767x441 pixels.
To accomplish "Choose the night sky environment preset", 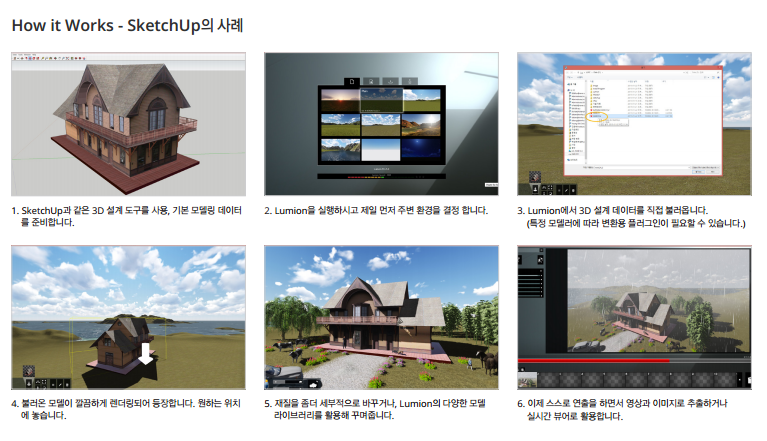I will pos(421,149).
